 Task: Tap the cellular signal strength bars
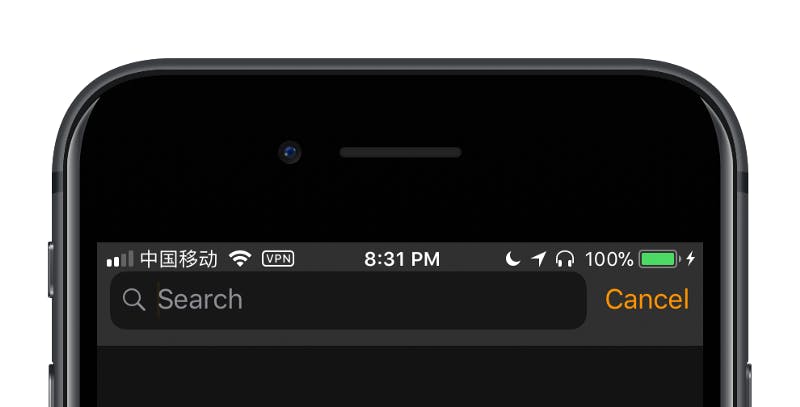click(x=120, y=259)
